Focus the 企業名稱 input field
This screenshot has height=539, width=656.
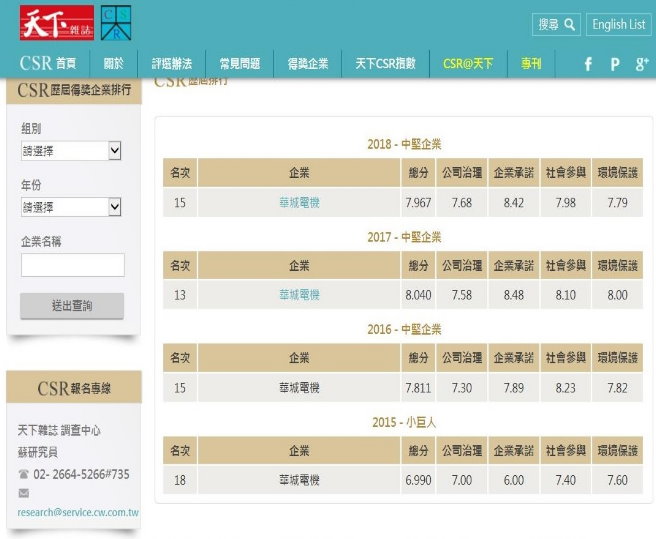point(73,264)
